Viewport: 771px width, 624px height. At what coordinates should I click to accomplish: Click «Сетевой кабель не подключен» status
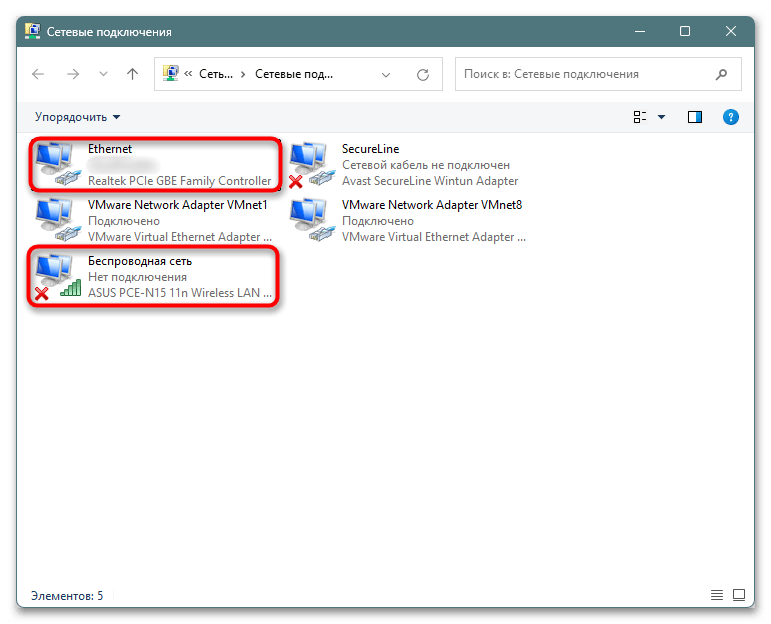(x=426, y=165)
